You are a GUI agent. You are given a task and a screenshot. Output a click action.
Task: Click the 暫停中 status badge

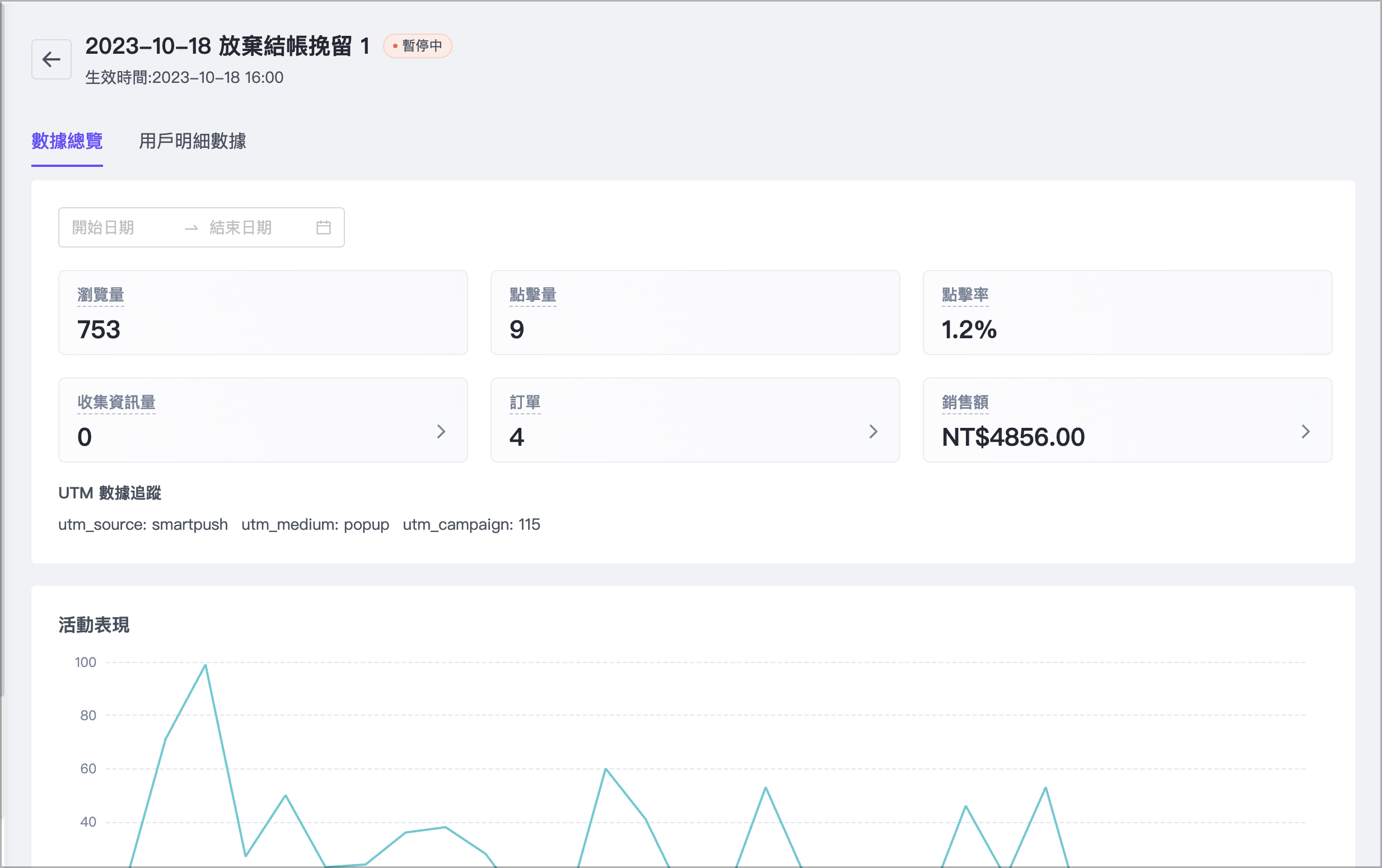[x=417, y=46]
